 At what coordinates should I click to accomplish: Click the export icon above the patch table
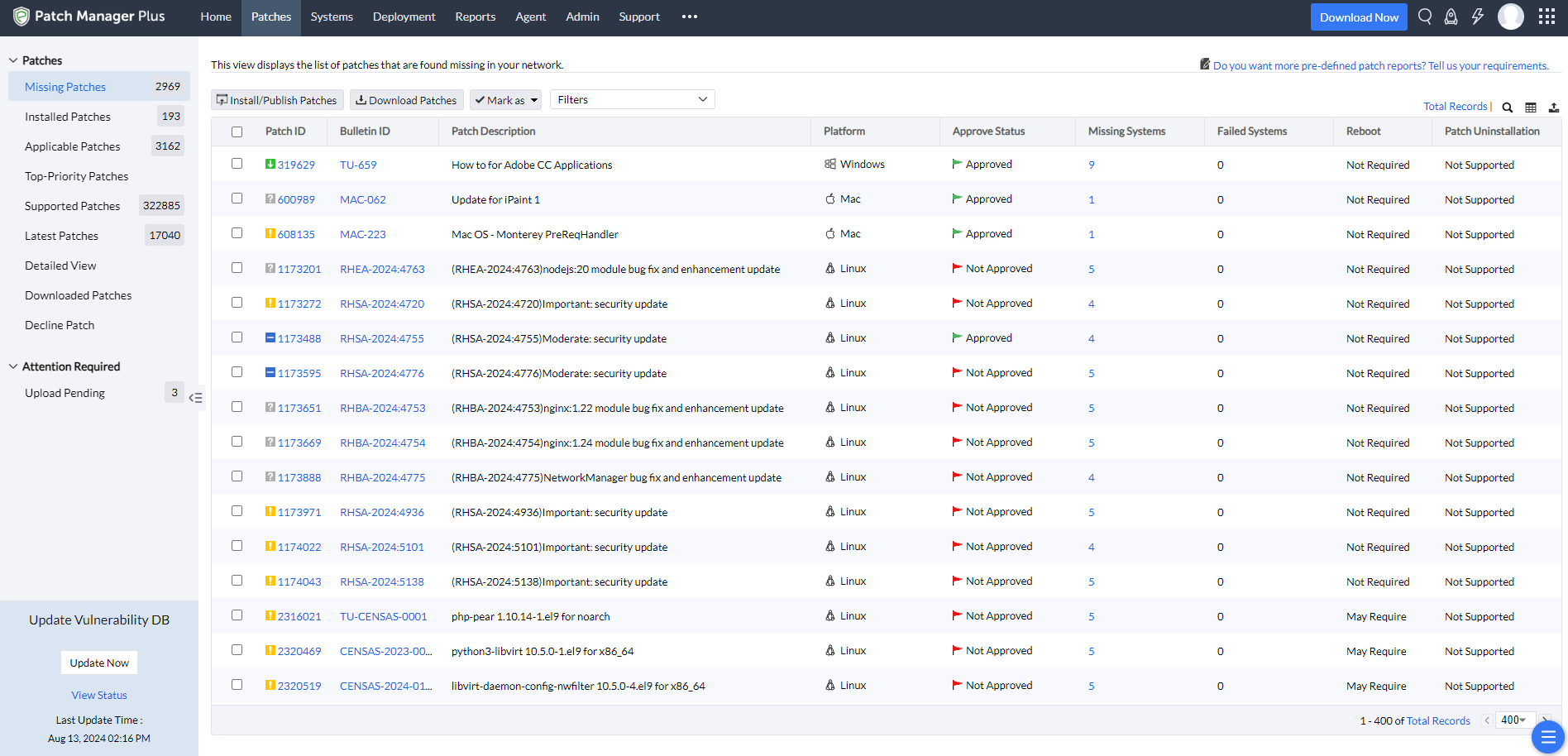pos(1554,108)
